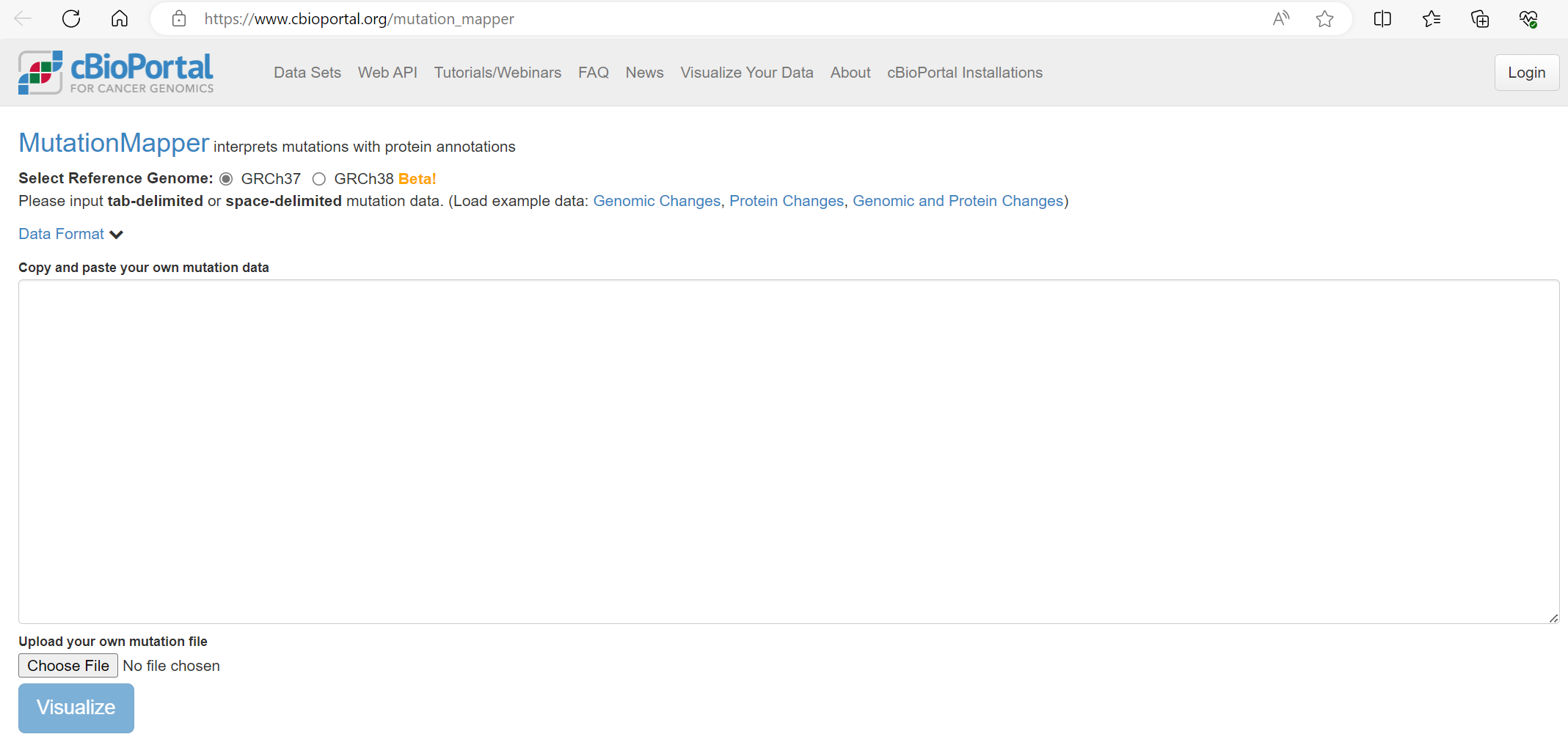The image size is (1568, 745).
Task: Click the Choose File button
Action: (68, 666)
